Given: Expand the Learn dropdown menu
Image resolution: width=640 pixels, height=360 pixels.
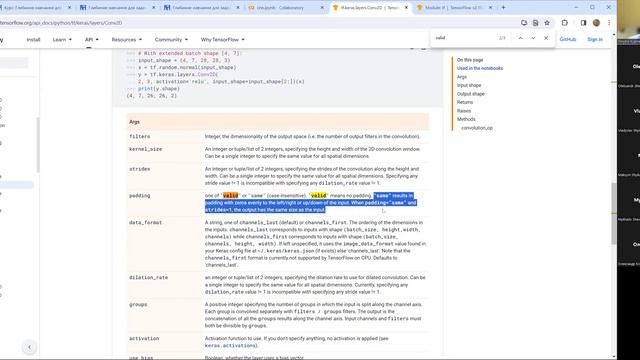Looking at the screenshot, I should pos(62,40).
